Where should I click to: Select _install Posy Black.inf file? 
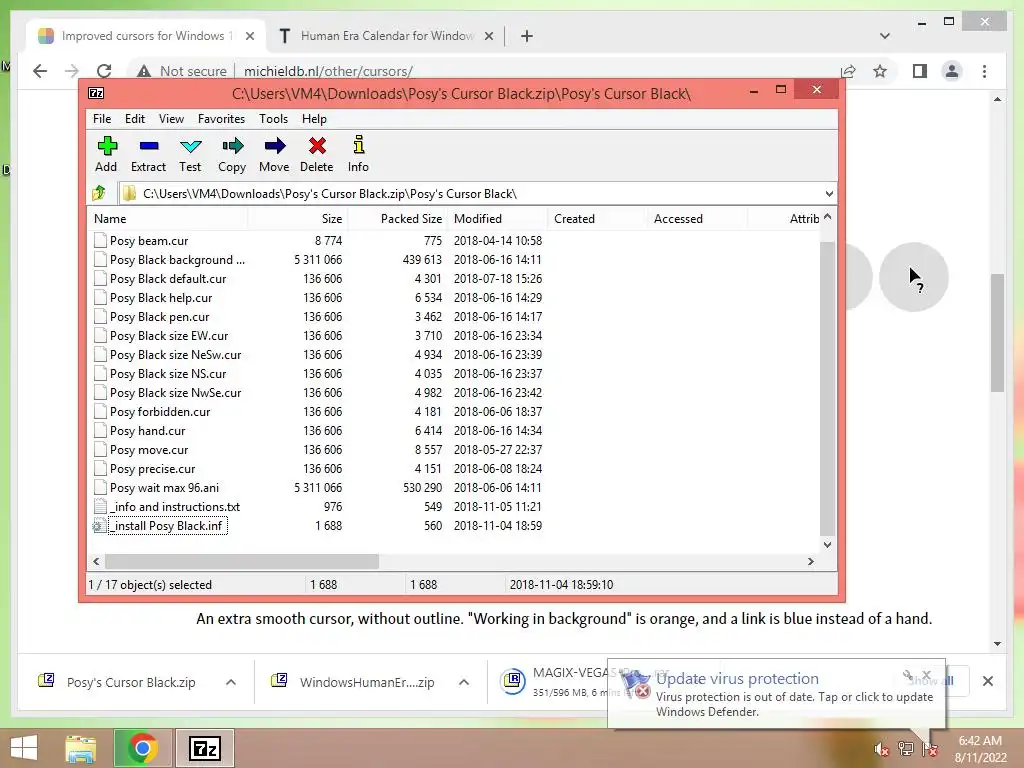pyautogui.click(x=168, y=526)
